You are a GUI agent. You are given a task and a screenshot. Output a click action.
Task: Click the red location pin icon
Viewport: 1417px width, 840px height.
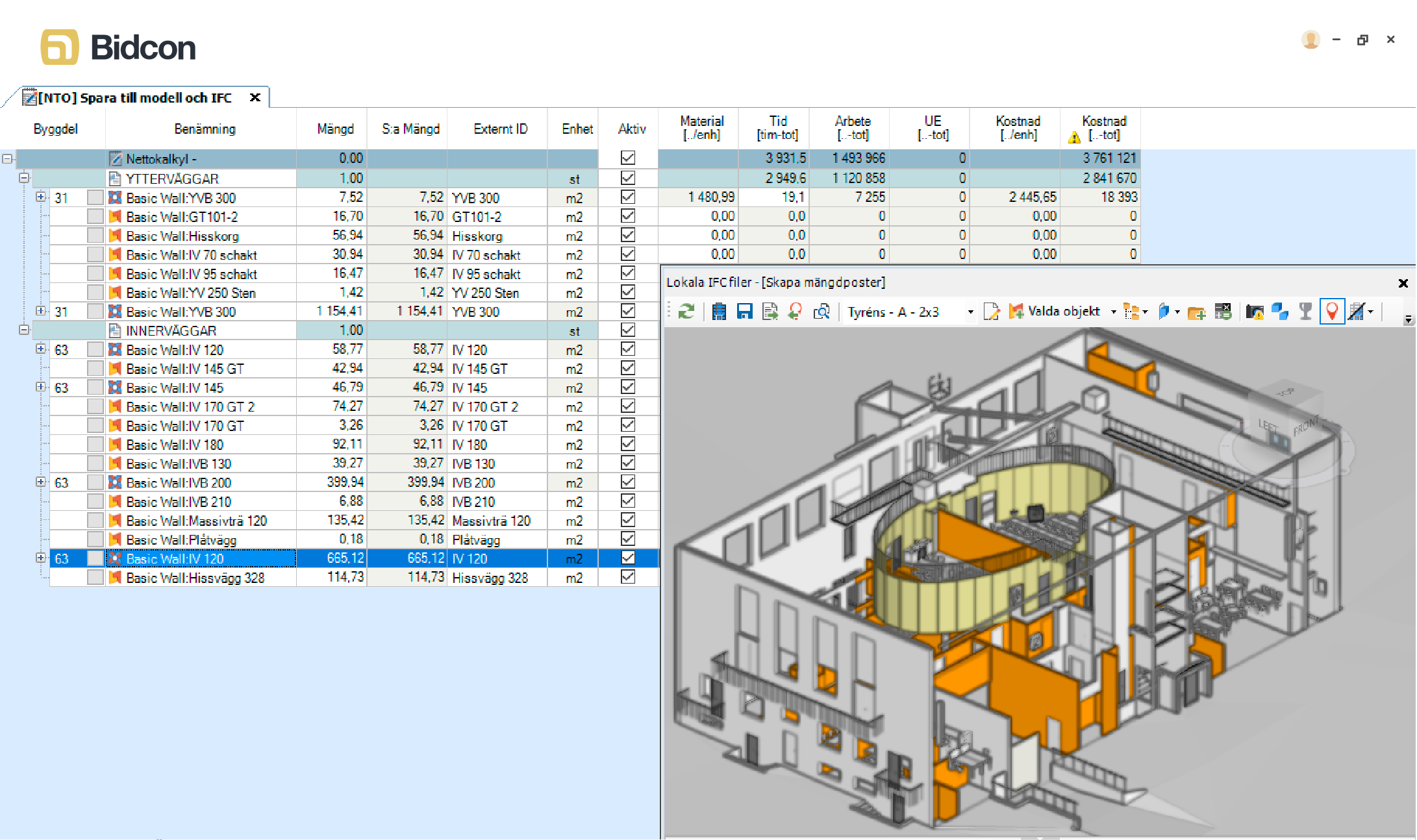click(x=1332, y=312)
